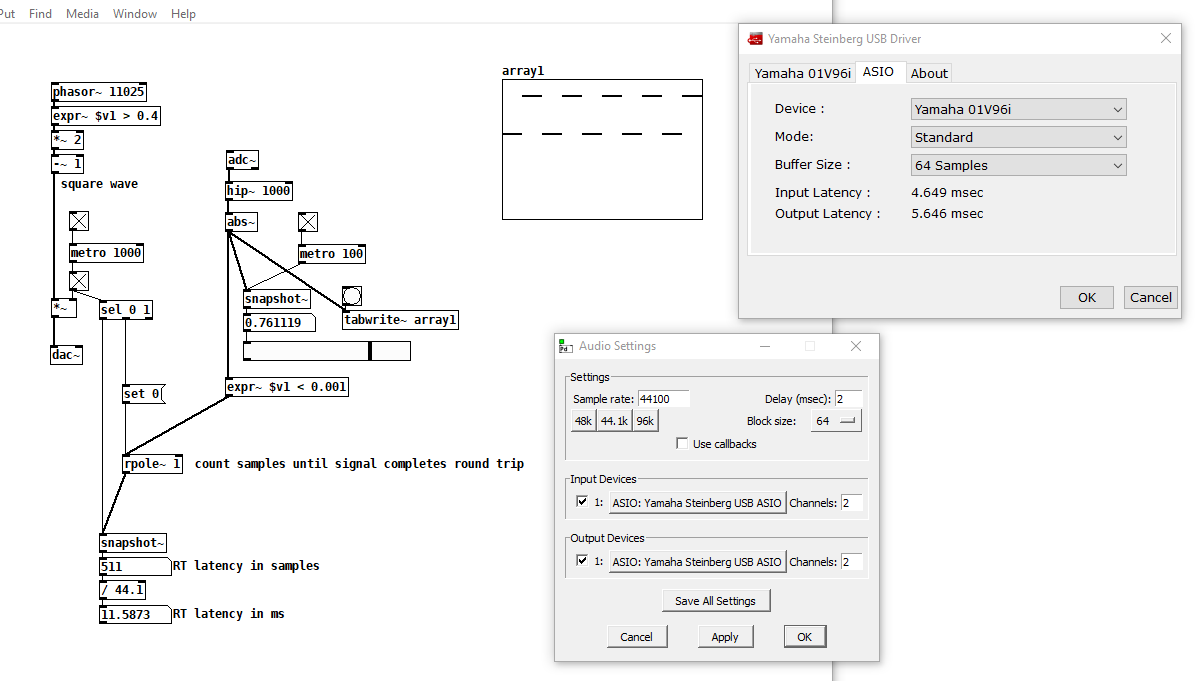The height and width of the screenshot is (681, 1197).
Task: Select snapshot~ object above the 511 box
Action: pos(133,543)
